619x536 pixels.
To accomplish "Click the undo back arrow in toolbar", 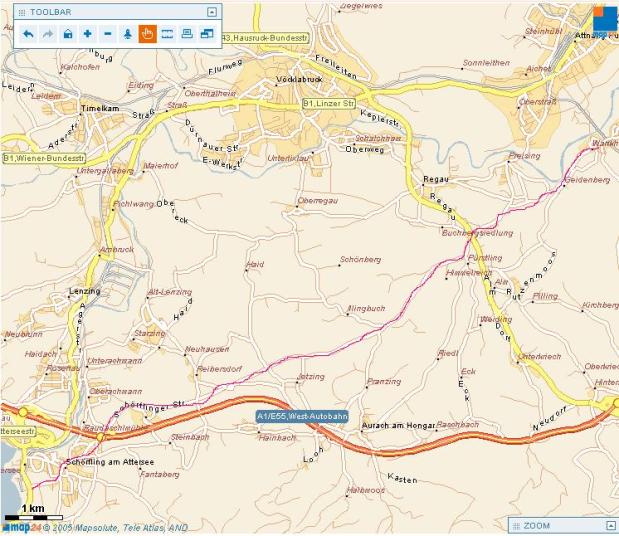I will pyautogui.click(x=28, y=34).
